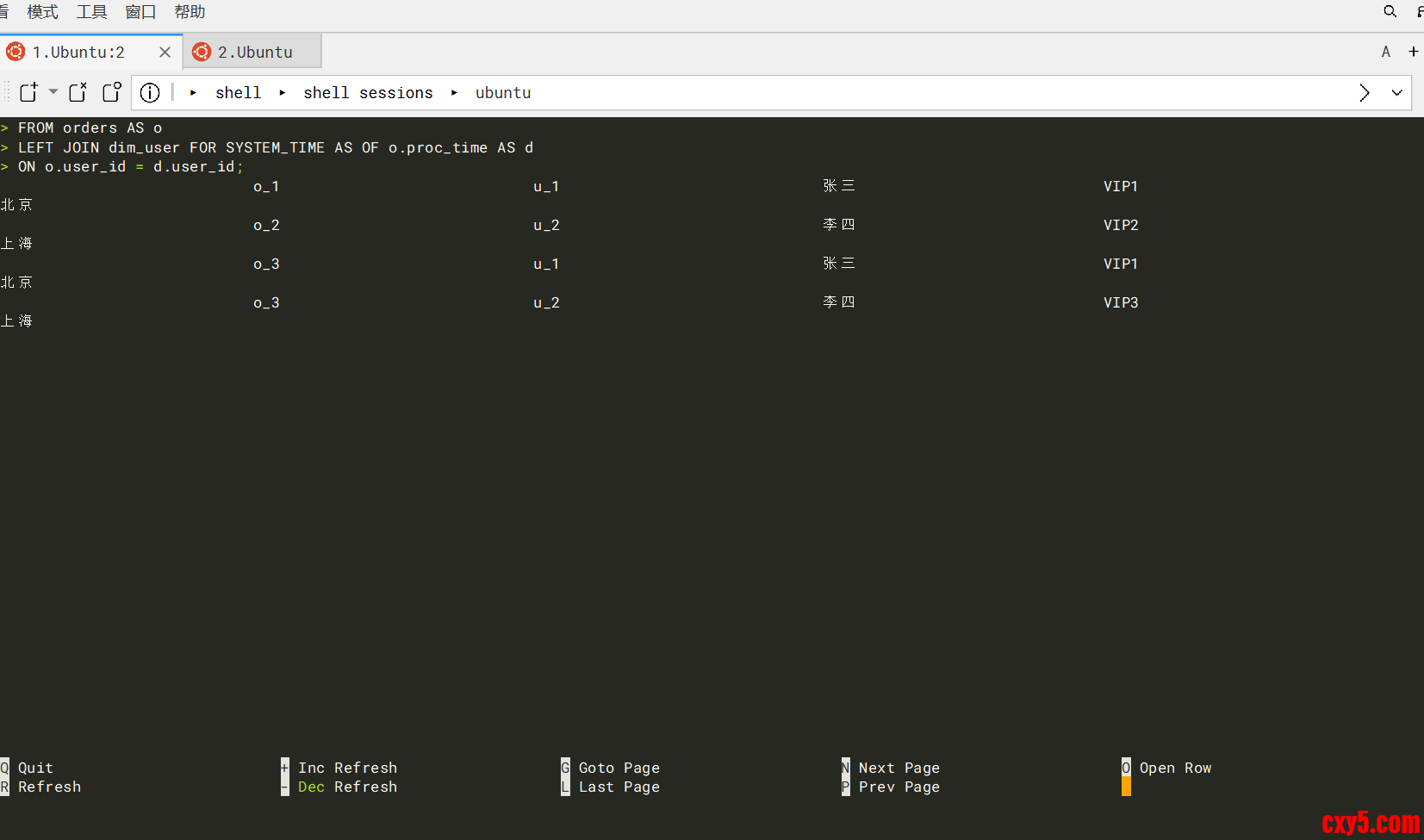Click the 'A' font icon near tabs
Viewport: 1424px width, 840px height.
click(1385, 52)
